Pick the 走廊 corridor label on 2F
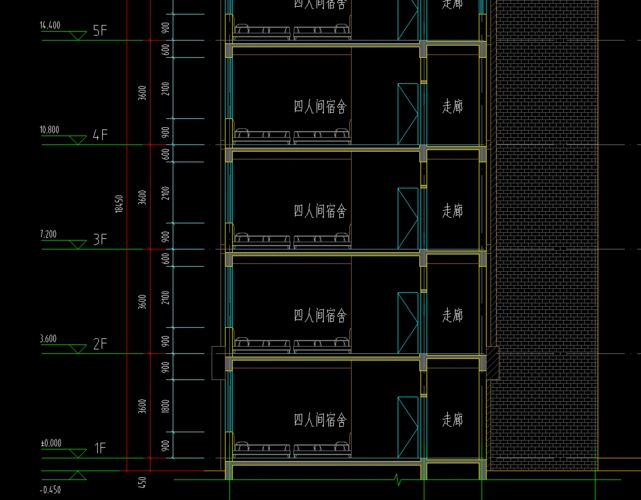 click(452, 316)
